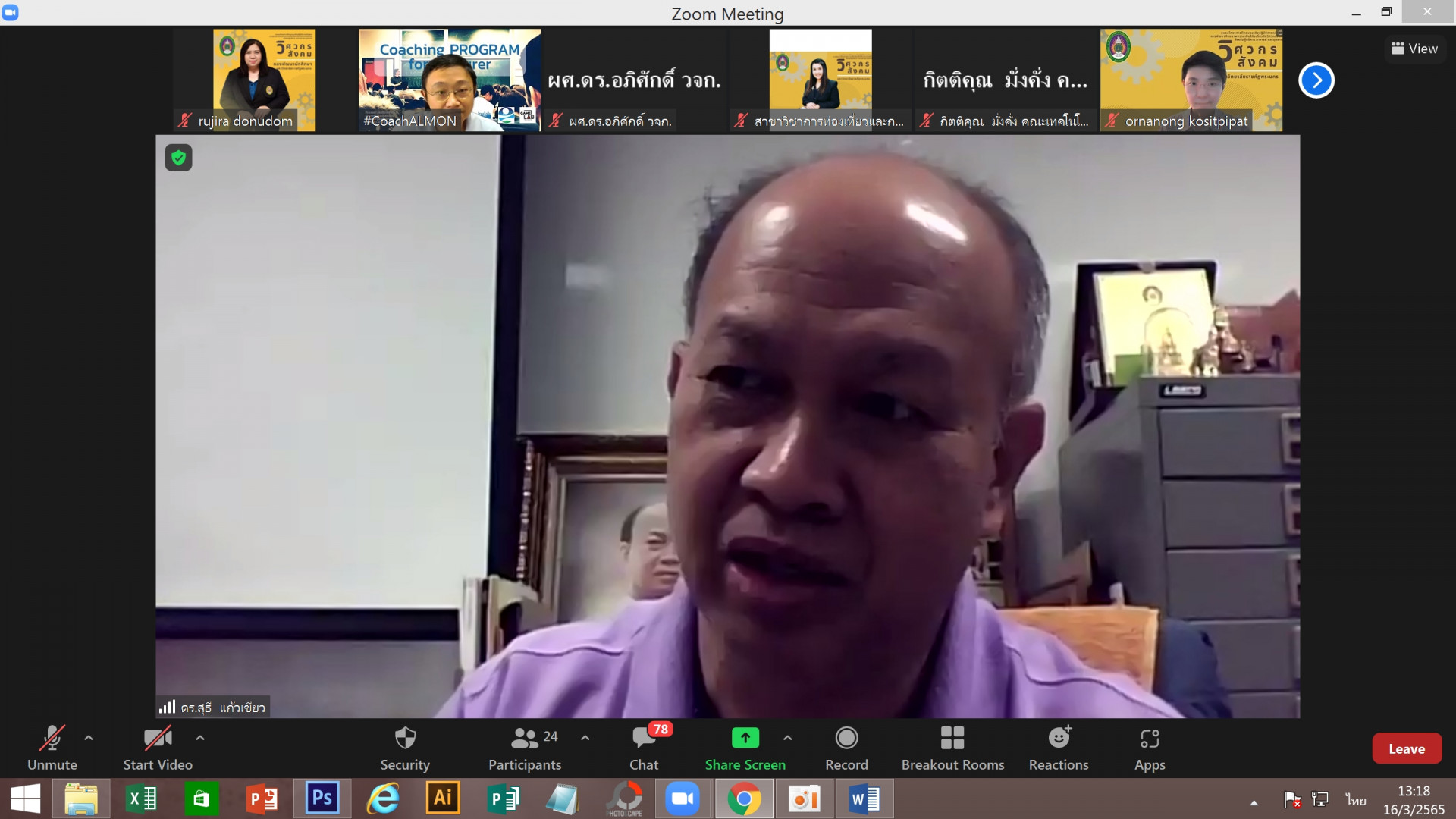This screenshot has height=819, width=1456.
Task: Open the Chat panel
Action: click(x=645, y=748)
